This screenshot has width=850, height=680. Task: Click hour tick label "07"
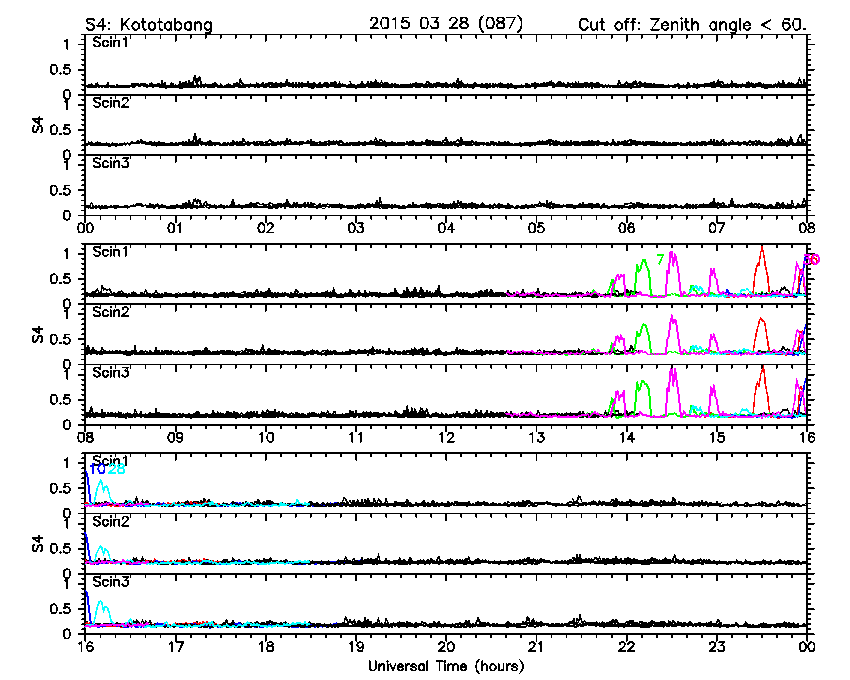(x=717, y=228)
